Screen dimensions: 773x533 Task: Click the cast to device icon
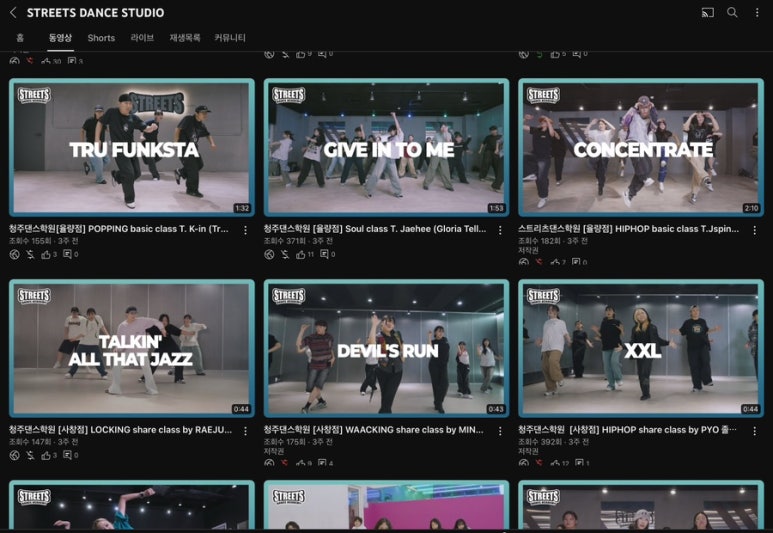[708, 13]
